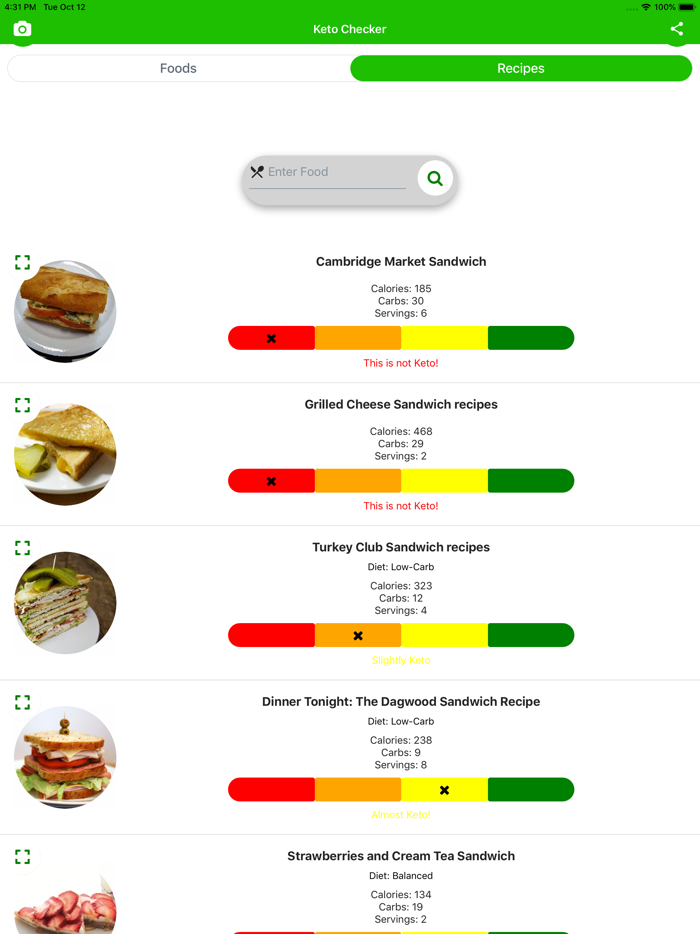
Task: Select the crossed utensils icon in the search field
Action: pos(257,170)
